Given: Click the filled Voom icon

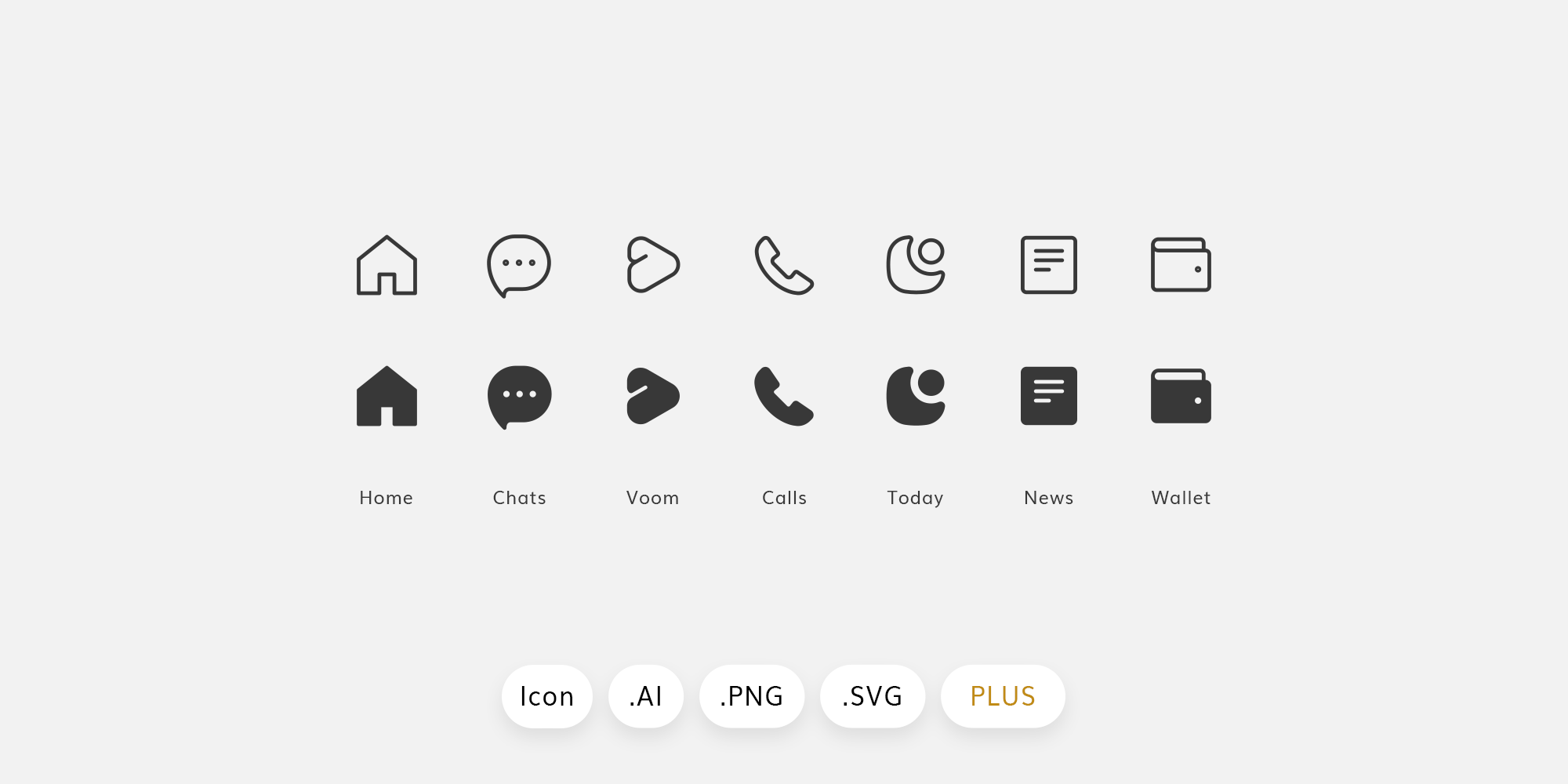Looking at the screenshot, I should 653,396.
